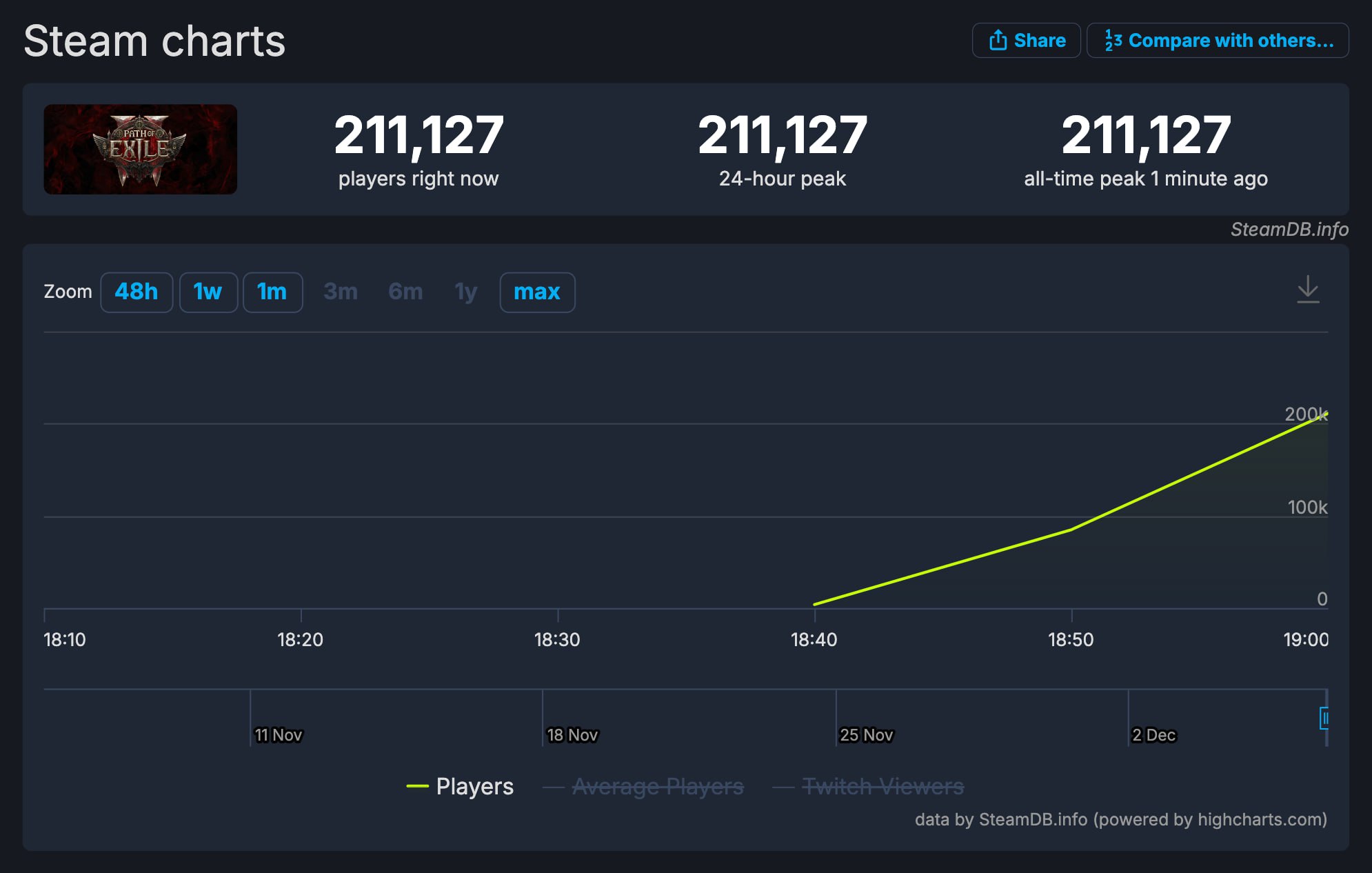Click the disabled 6m zoom option
Screen dimensions: 1372x873
click(x=405, y=292)
